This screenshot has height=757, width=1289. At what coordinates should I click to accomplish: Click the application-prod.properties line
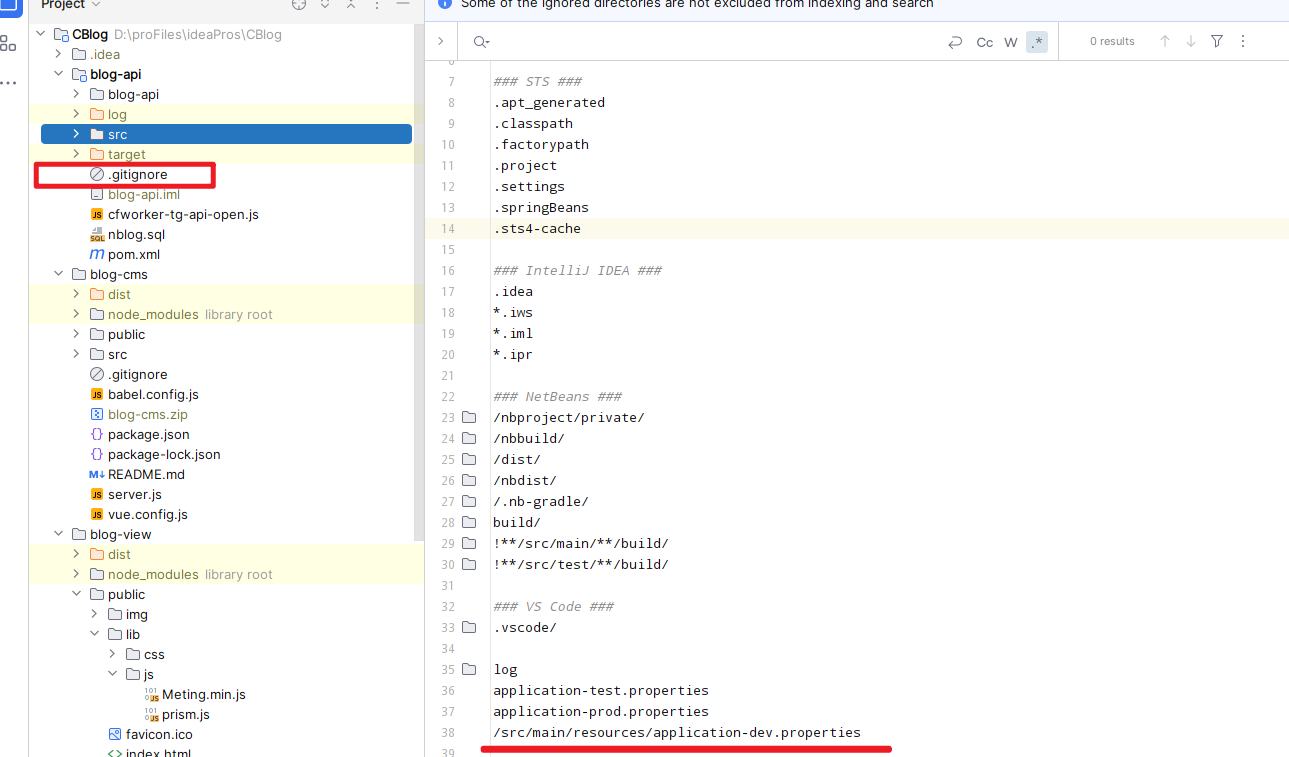point(601,711)
